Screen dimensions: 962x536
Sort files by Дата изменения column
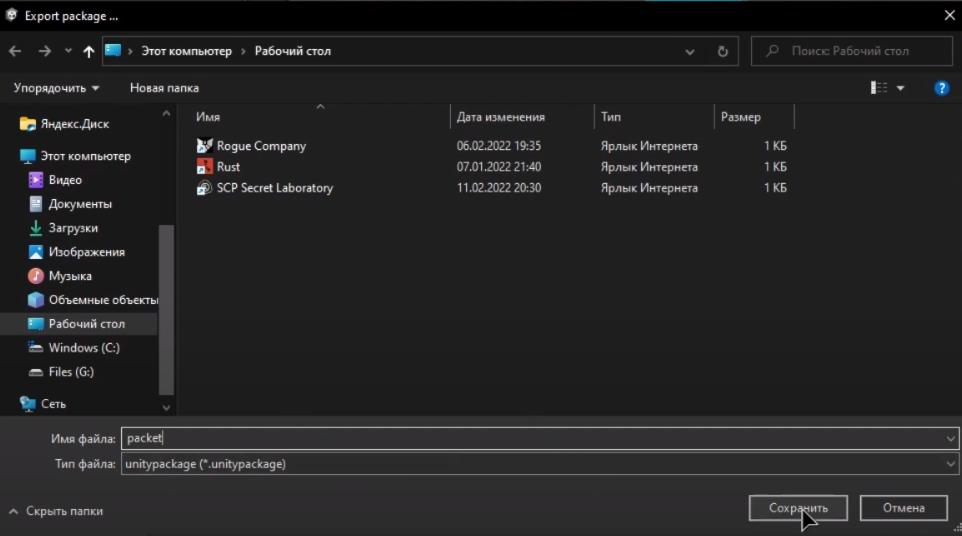click(500, 117)
